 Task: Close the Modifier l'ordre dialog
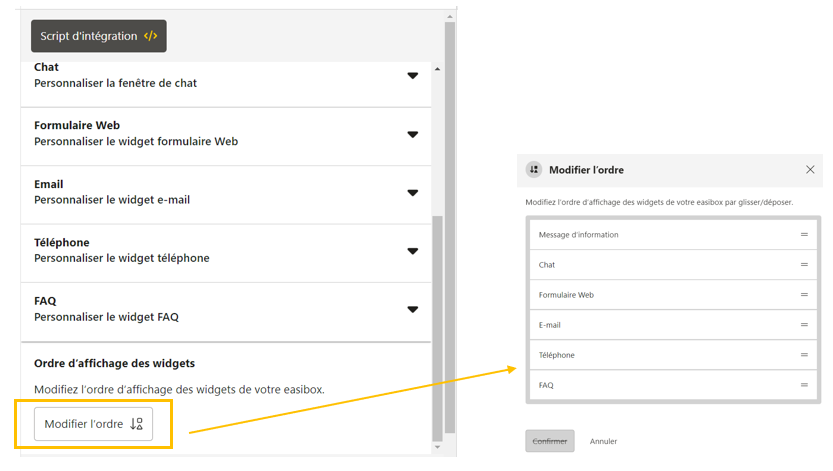pyautogui.click(x=810, y=170)
